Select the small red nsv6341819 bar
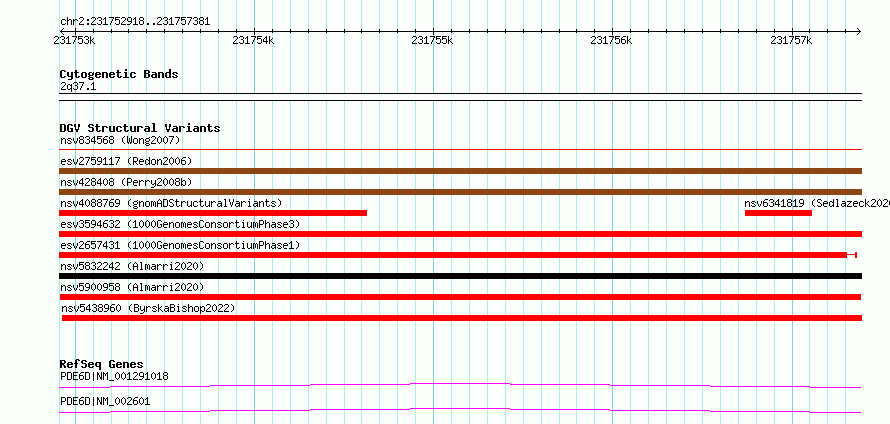Image resolution: width=890 pixels, height=424 pixels. point(778,213)
